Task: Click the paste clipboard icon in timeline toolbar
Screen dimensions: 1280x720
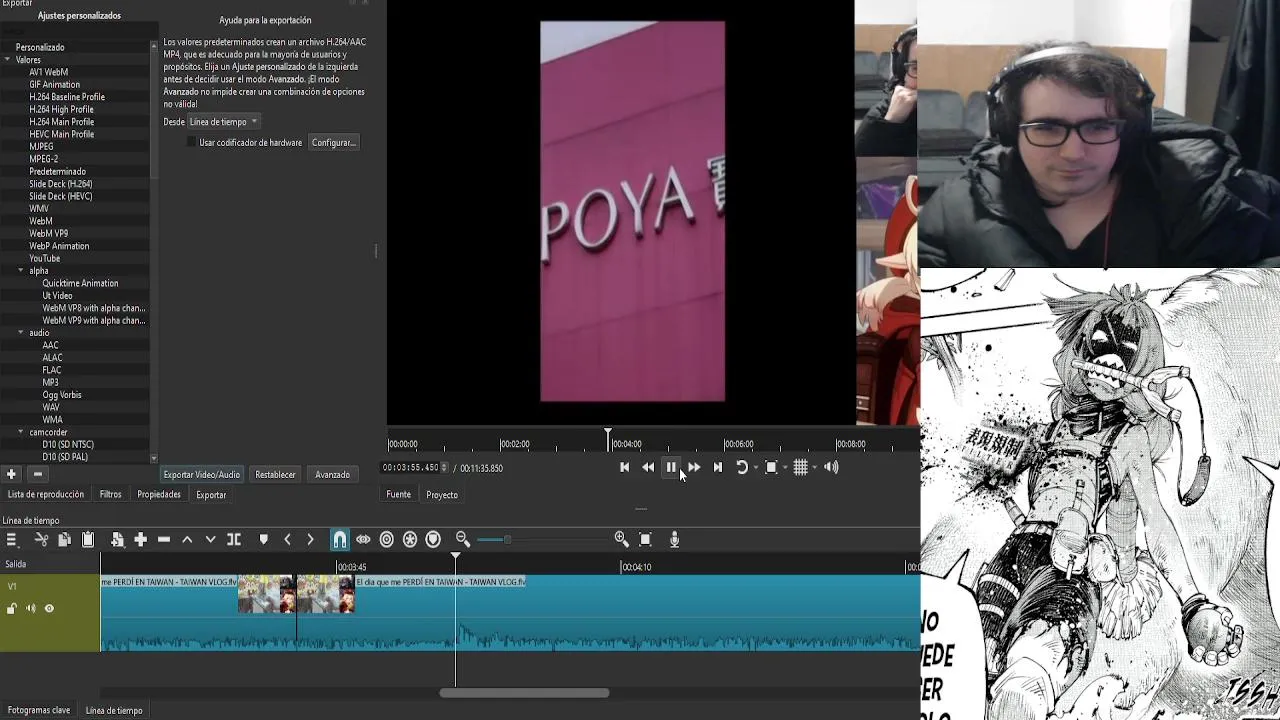Action: 88,540
